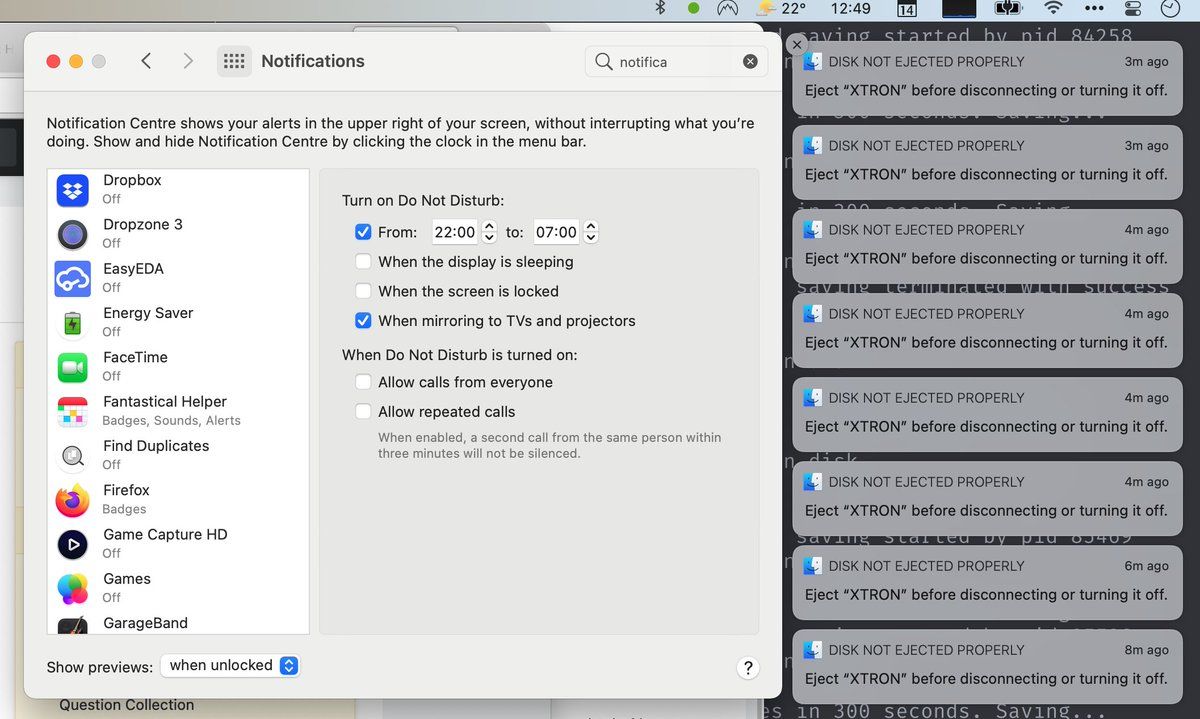1200x719 pixels.
Task: Select the Game Capture HD icon
Action: (x=72, y=544)
